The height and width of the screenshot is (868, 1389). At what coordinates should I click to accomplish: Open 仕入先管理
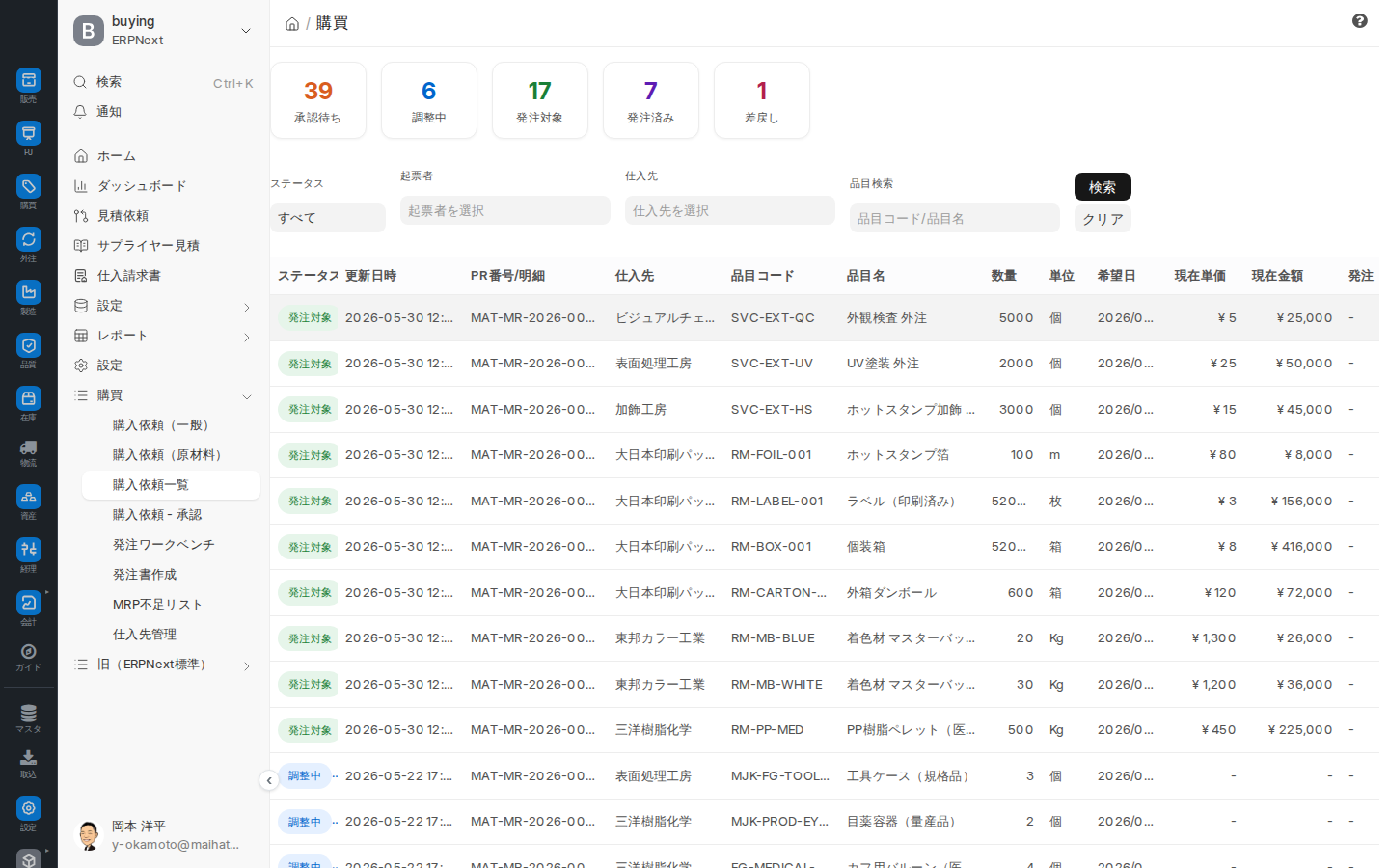coord(145,635)
